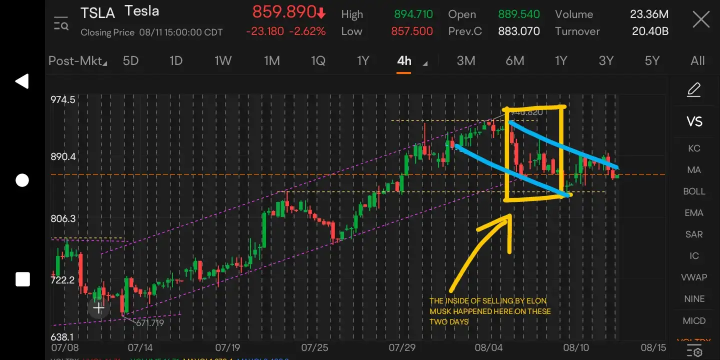Toggle the EMA indicator
720x360 pixels.
click(x=694, y=213)
